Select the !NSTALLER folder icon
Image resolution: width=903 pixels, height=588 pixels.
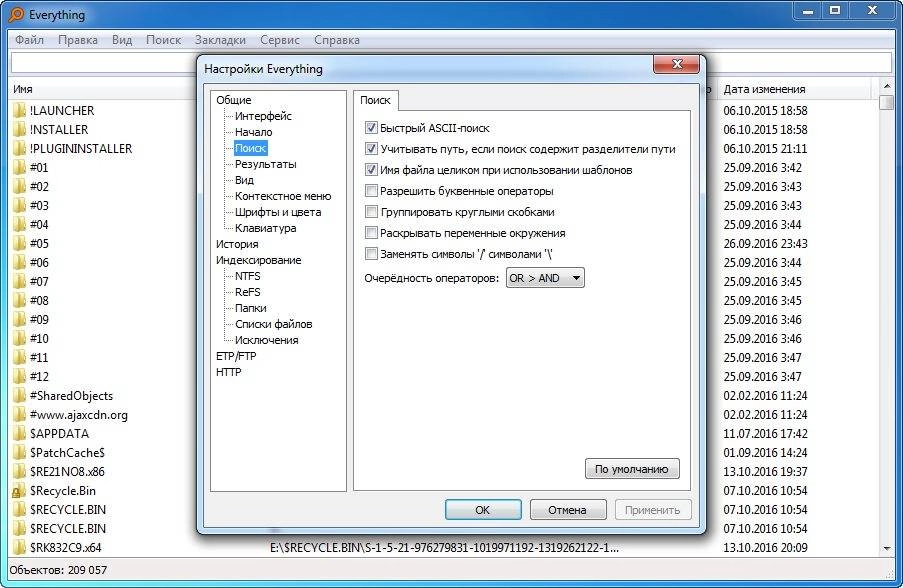(x=20, y=129)
